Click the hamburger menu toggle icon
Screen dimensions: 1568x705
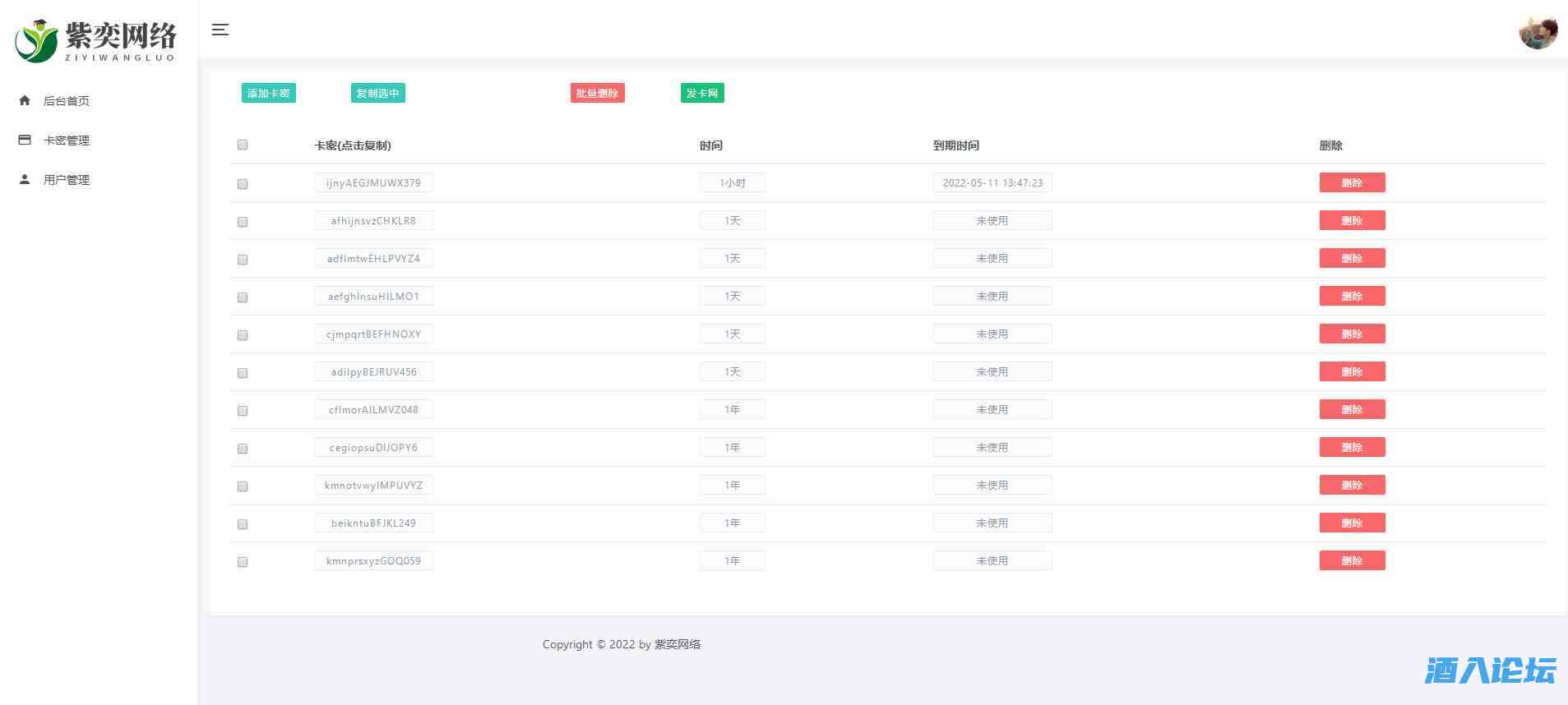coord(220,30)
